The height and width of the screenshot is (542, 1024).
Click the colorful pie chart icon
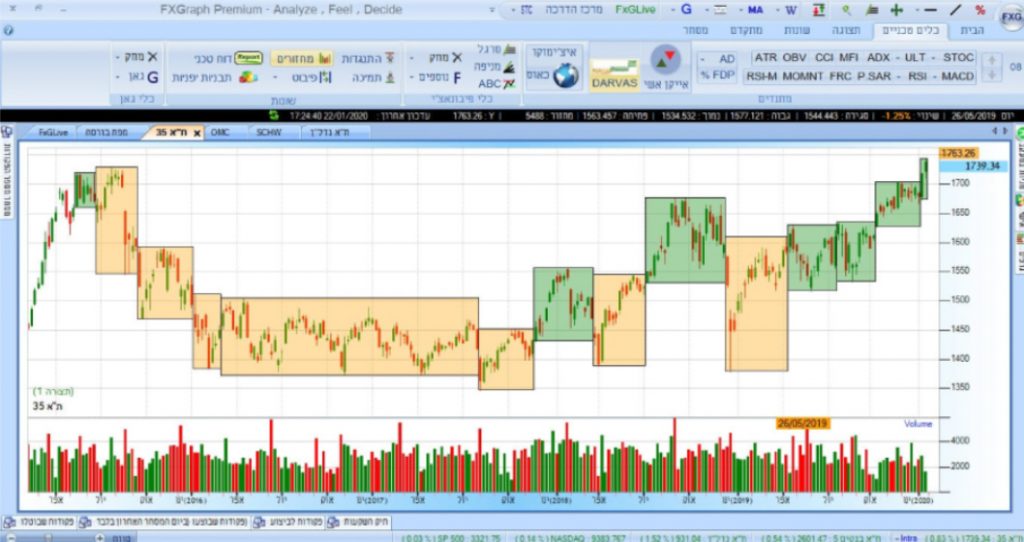(x=248, y=77)
